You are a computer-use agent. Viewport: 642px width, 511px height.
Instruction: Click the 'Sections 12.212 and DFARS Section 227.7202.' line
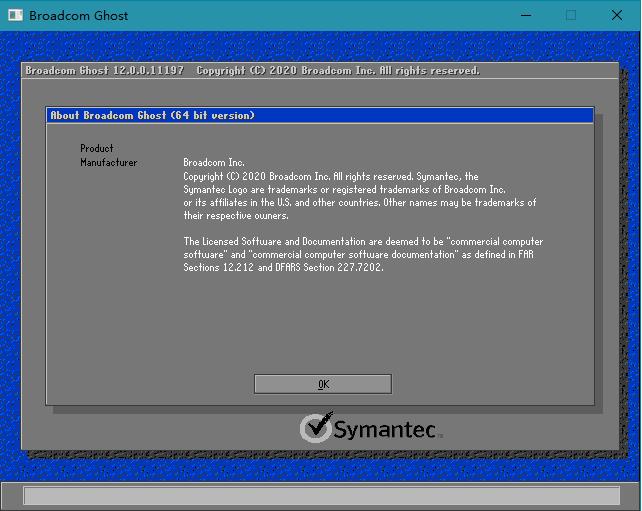[x=283, y=267]
